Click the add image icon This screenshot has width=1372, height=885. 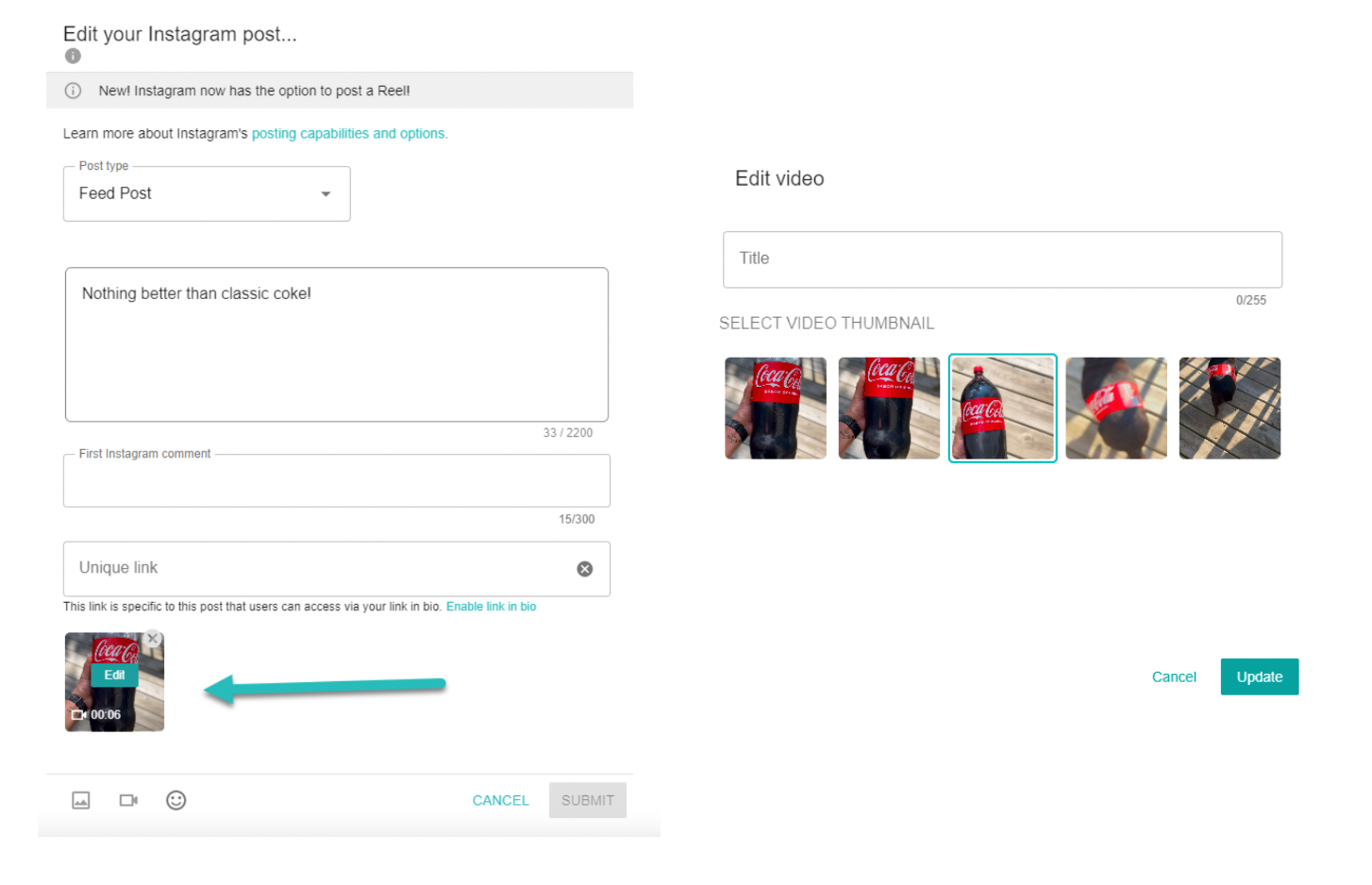(81, 800)
